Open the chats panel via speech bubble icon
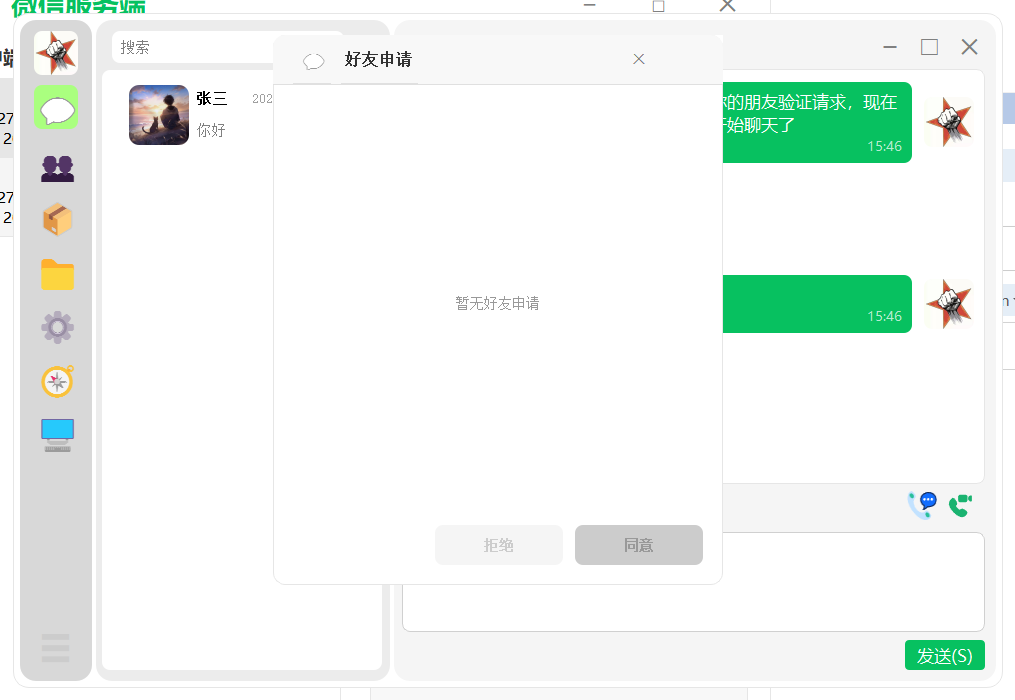The image size is (1015, 700). point(55,107)
